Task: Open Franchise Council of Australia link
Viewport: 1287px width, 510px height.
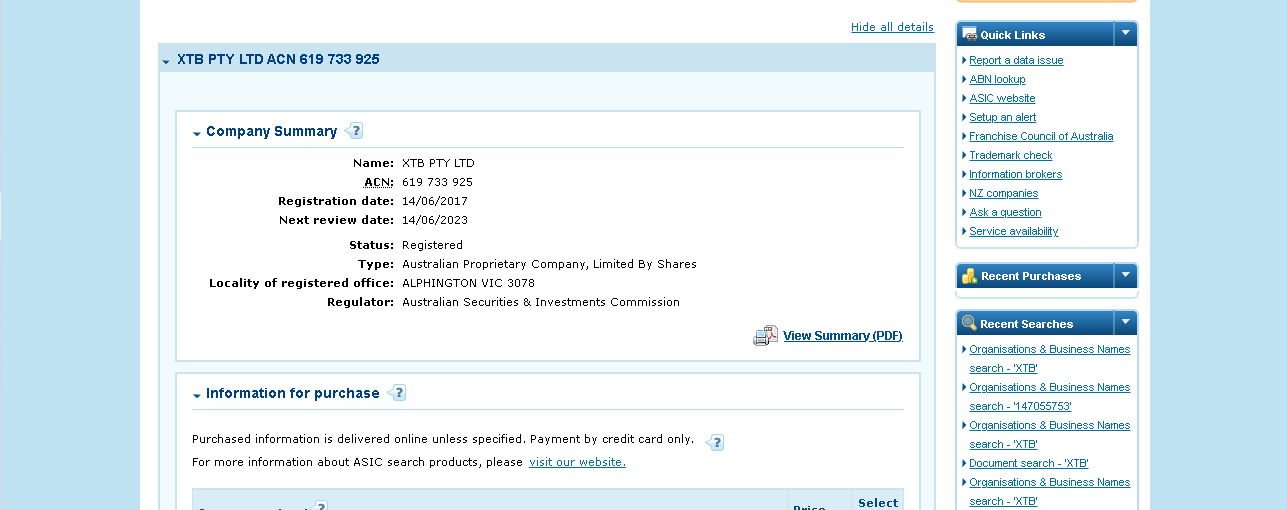Action: [1041, 136]
